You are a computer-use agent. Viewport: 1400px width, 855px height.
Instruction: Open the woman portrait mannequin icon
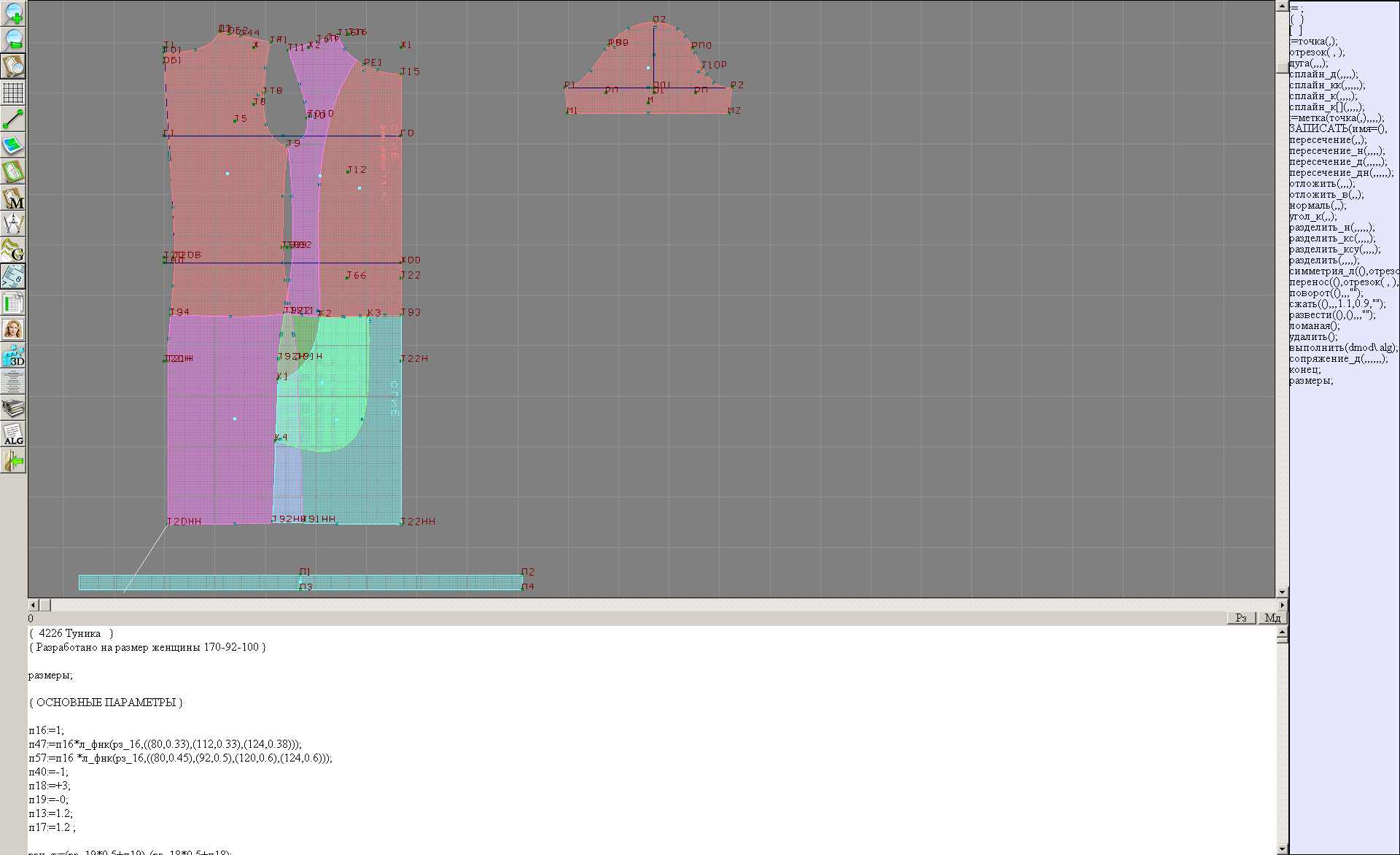tap(13, 329)
